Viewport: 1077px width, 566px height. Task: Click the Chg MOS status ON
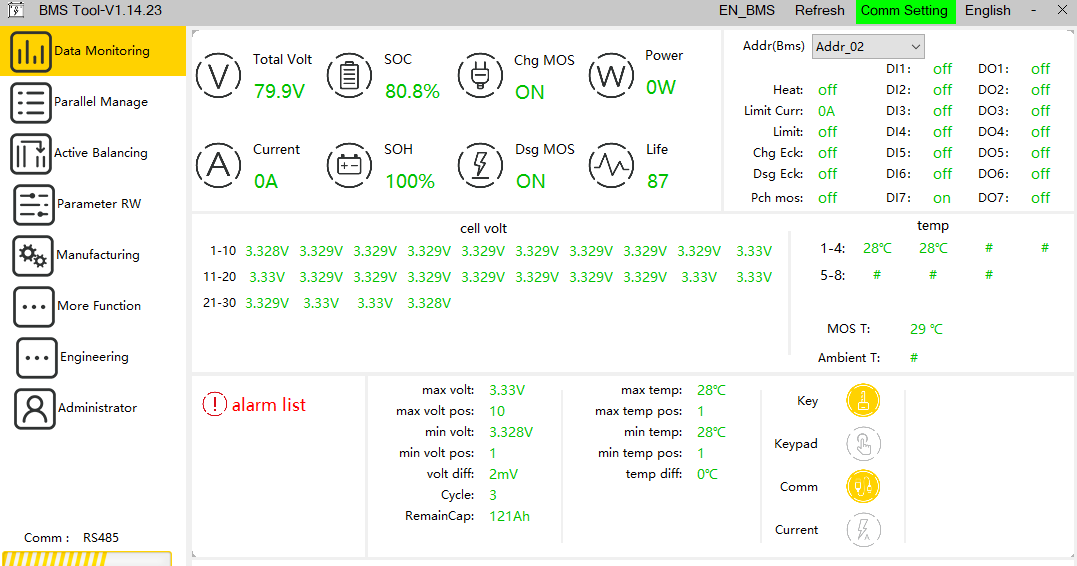click(530, 92)
